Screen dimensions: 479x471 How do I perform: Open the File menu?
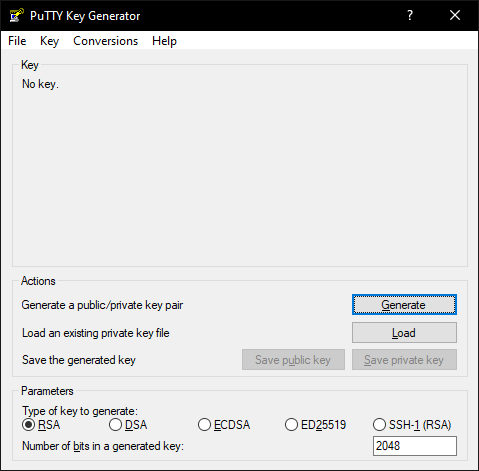click(x=17, y=41)
